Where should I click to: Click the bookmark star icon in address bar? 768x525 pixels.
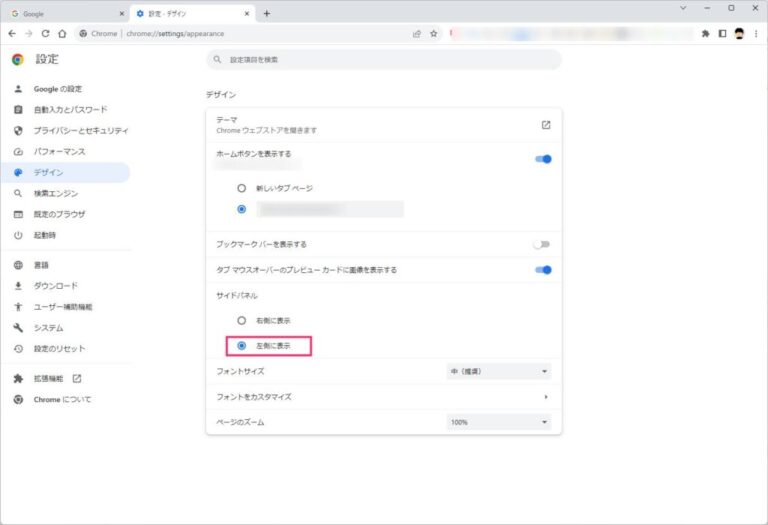coord(434,33)
